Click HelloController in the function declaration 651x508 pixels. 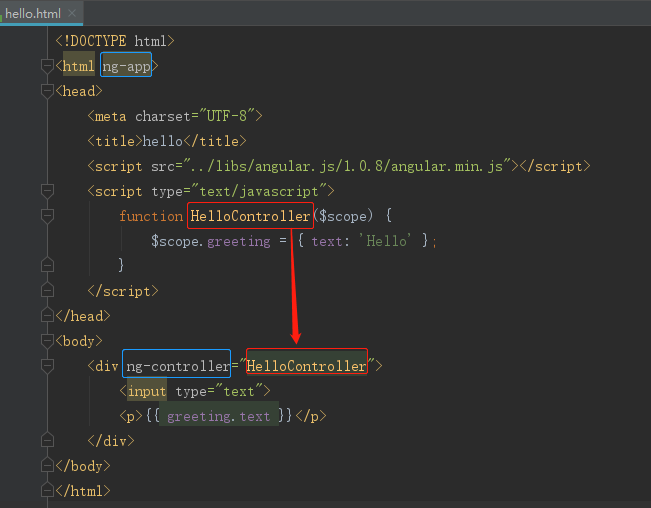click(250, 216)
